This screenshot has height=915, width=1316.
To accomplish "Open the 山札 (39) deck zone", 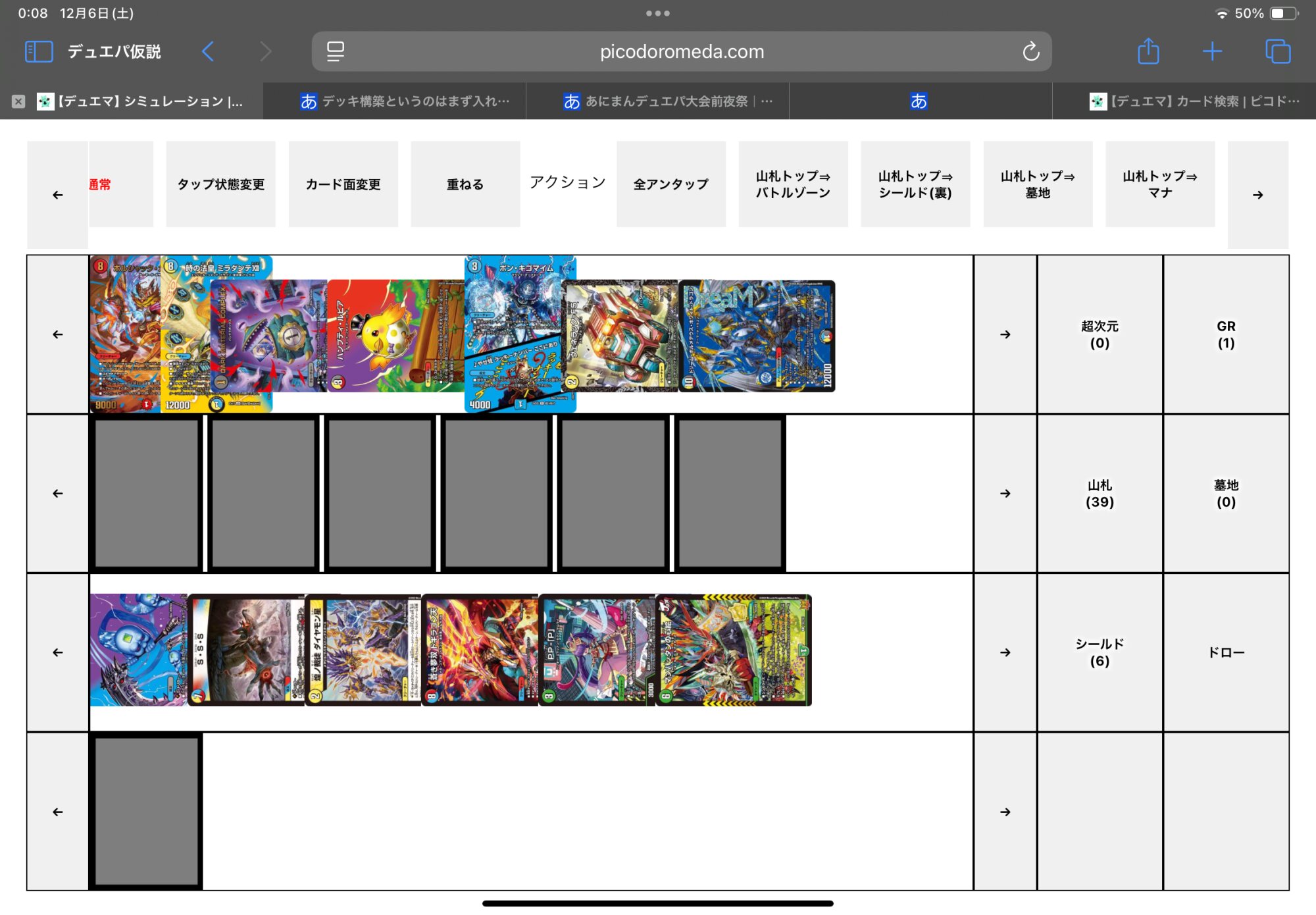I will [x=1100, y=494].
